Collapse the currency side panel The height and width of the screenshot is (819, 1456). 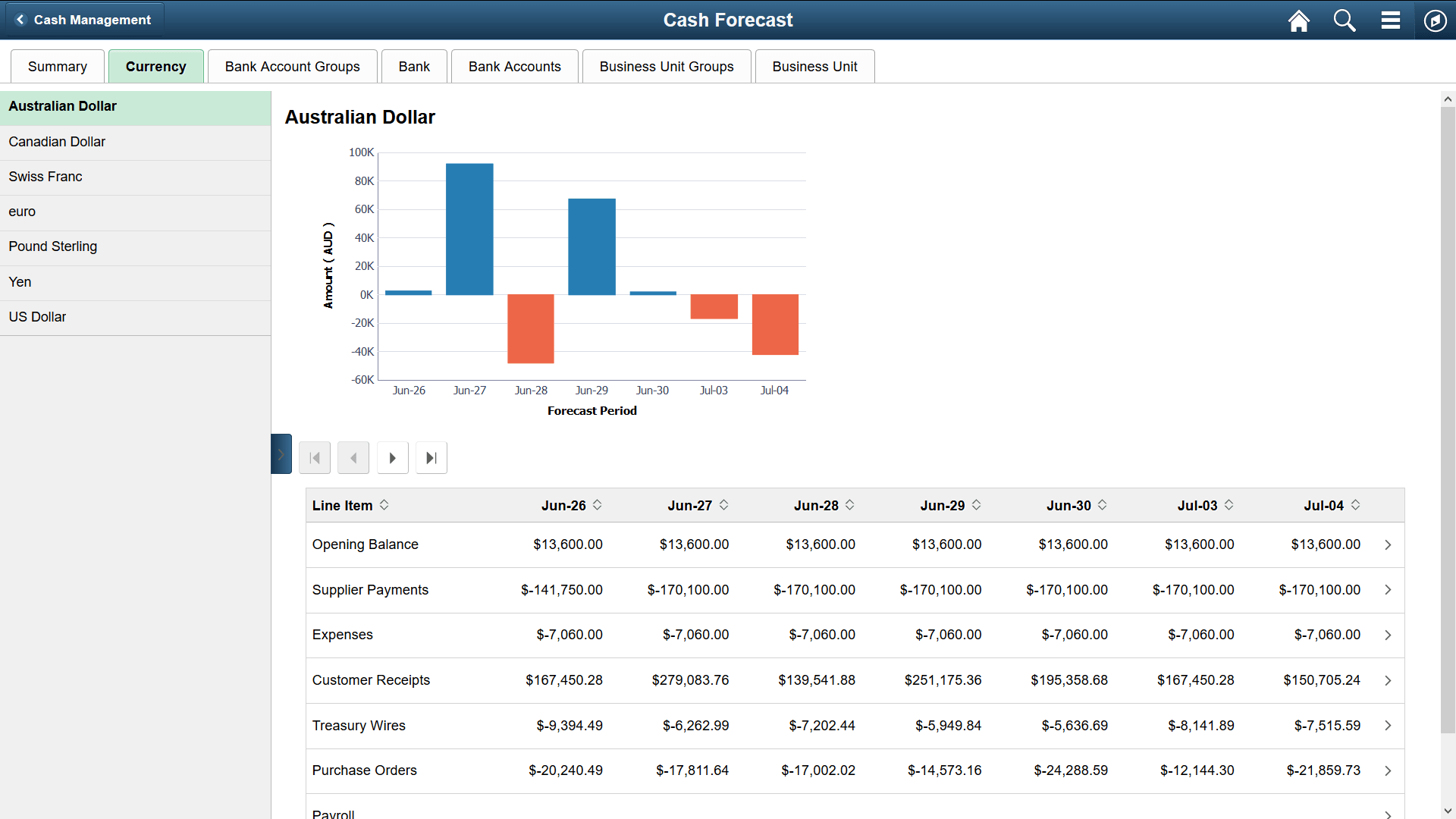click(x=281, y=453)
